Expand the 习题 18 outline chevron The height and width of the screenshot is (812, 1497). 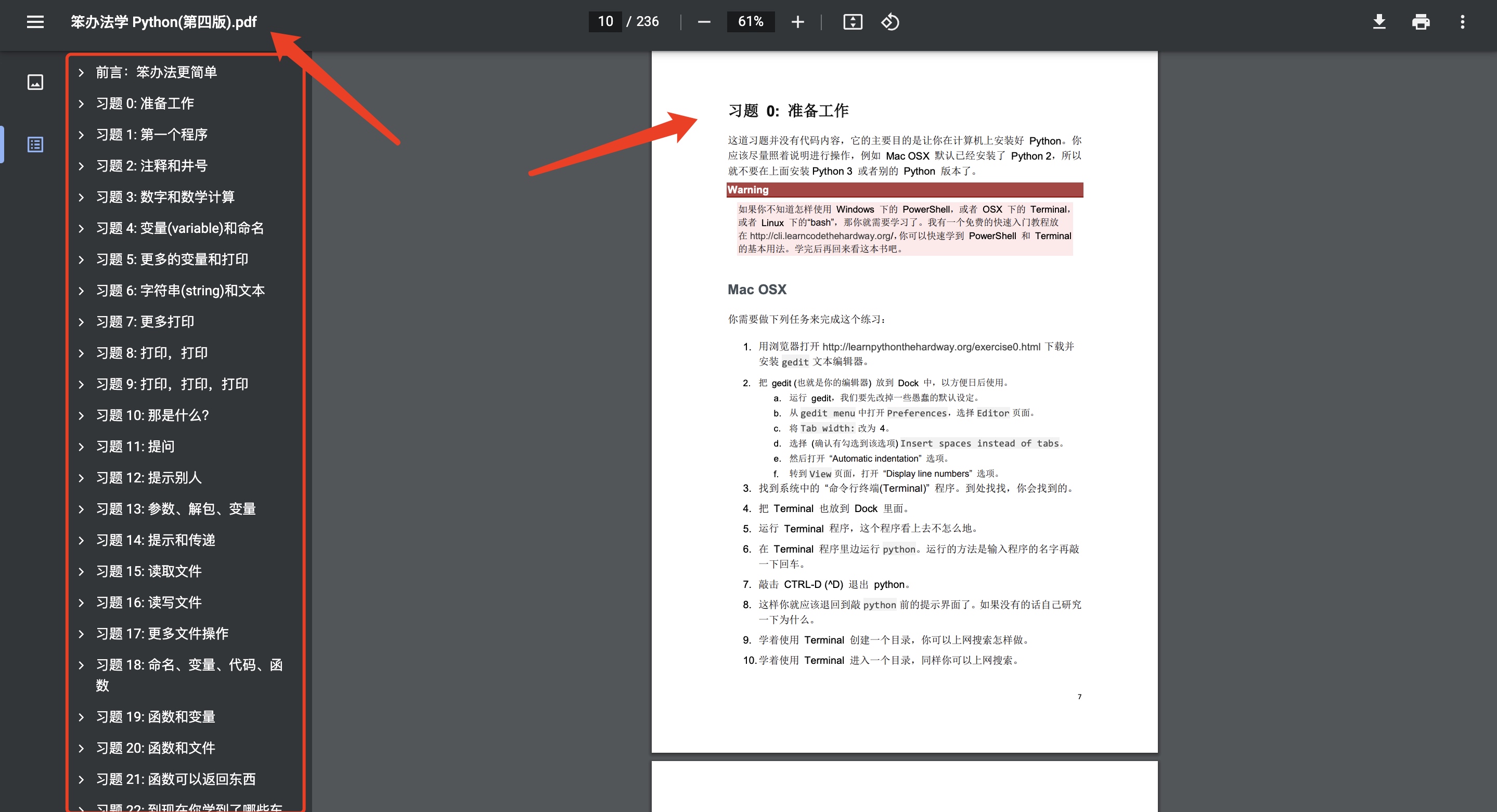tap(81, 665)
